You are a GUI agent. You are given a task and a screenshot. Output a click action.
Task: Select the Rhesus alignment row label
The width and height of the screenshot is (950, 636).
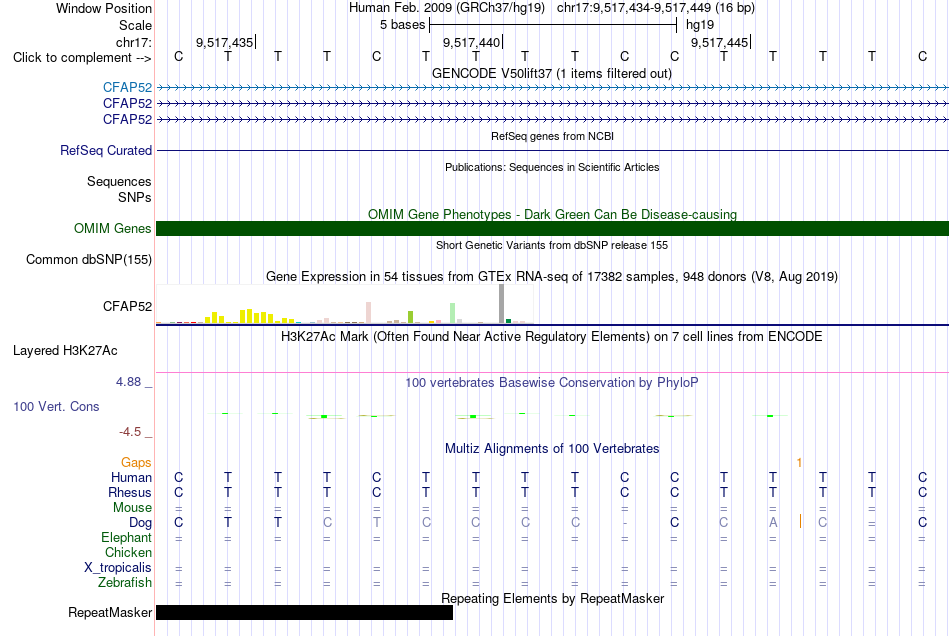pyautogui.click(x=130, y=492)
